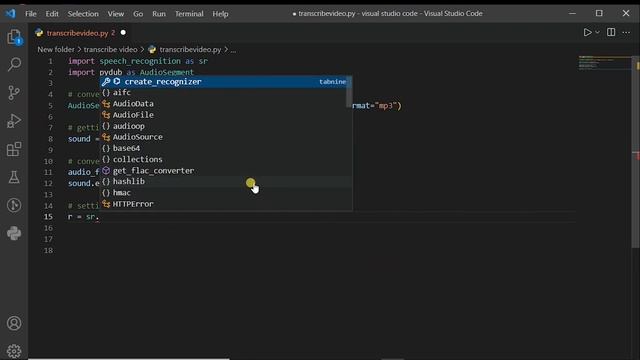Click the editor vertical scrollbar

tap(636, 151)
